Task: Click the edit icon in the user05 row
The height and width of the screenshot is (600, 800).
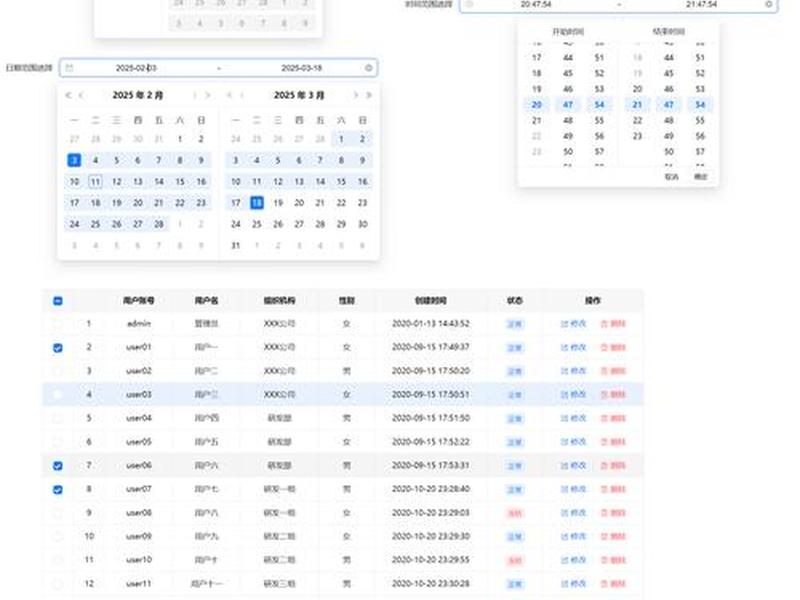Action: coord(564,442)
